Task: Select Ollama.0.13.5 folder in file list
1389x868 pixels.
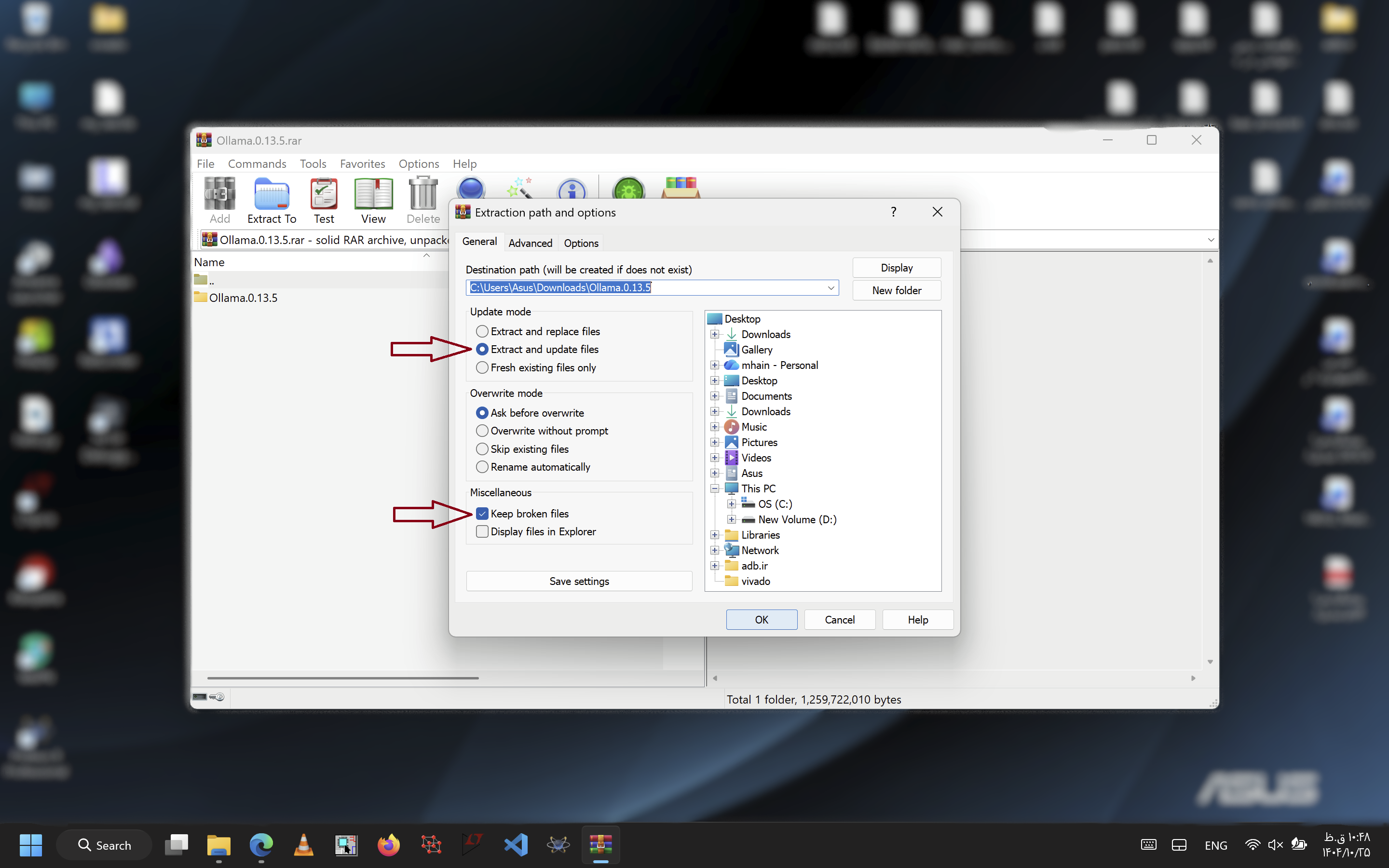Action: [x=243, y=298]
